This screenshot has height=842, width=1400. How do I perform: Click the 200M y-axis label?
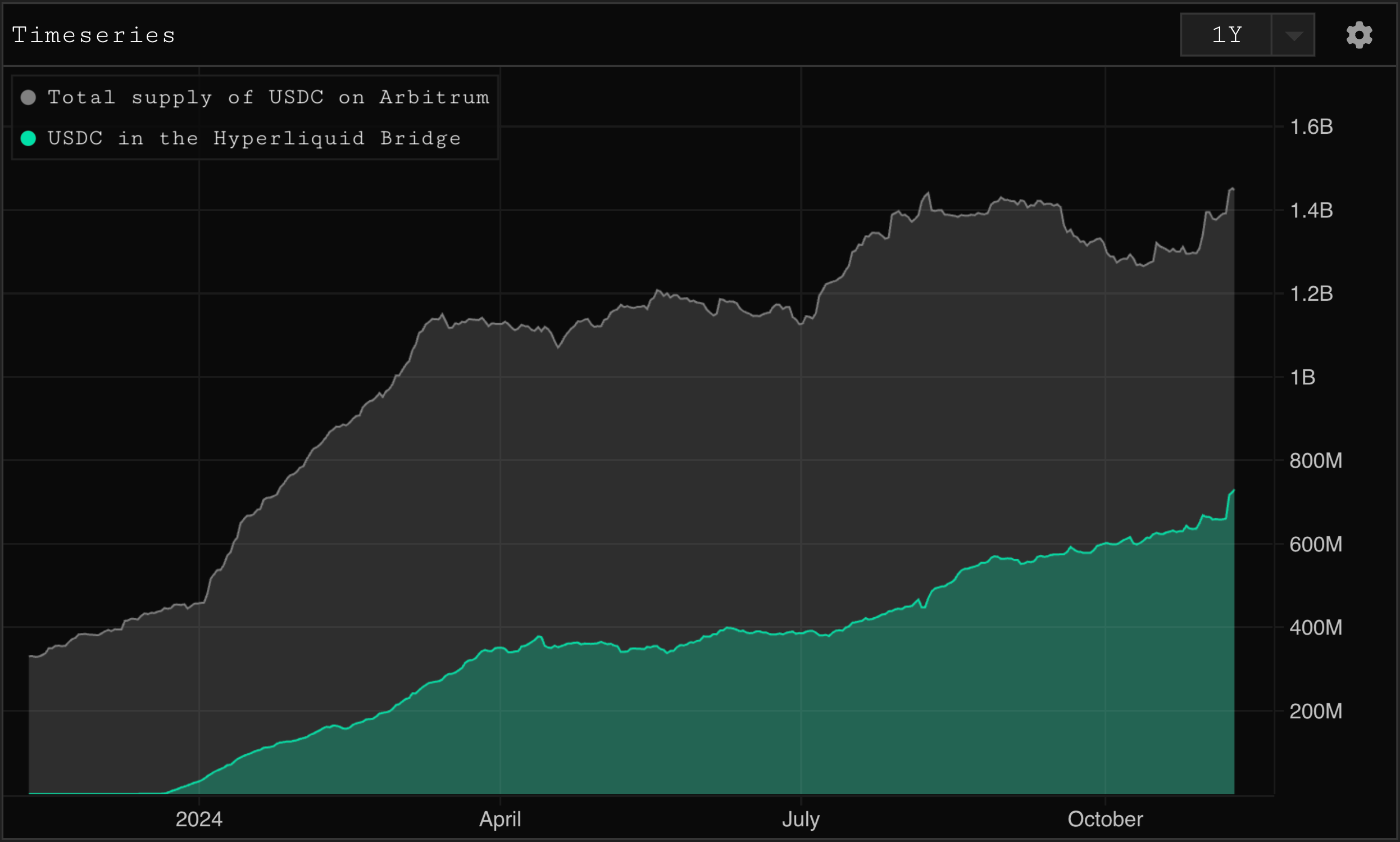pos(1316,711)
